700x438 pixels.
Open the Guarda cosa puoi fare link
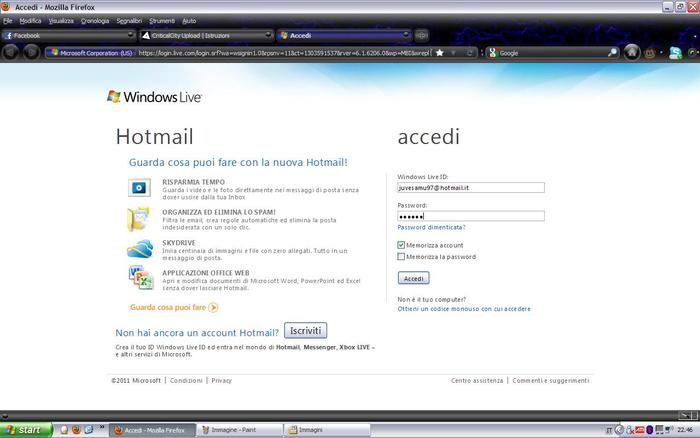tap(168, 307)
